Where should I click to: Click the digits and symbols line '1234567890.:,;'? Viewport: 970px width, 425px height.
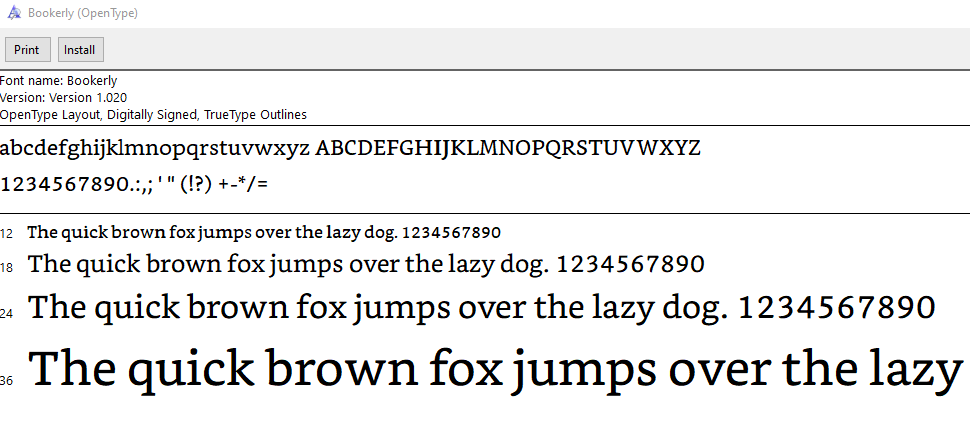point(134,183)
